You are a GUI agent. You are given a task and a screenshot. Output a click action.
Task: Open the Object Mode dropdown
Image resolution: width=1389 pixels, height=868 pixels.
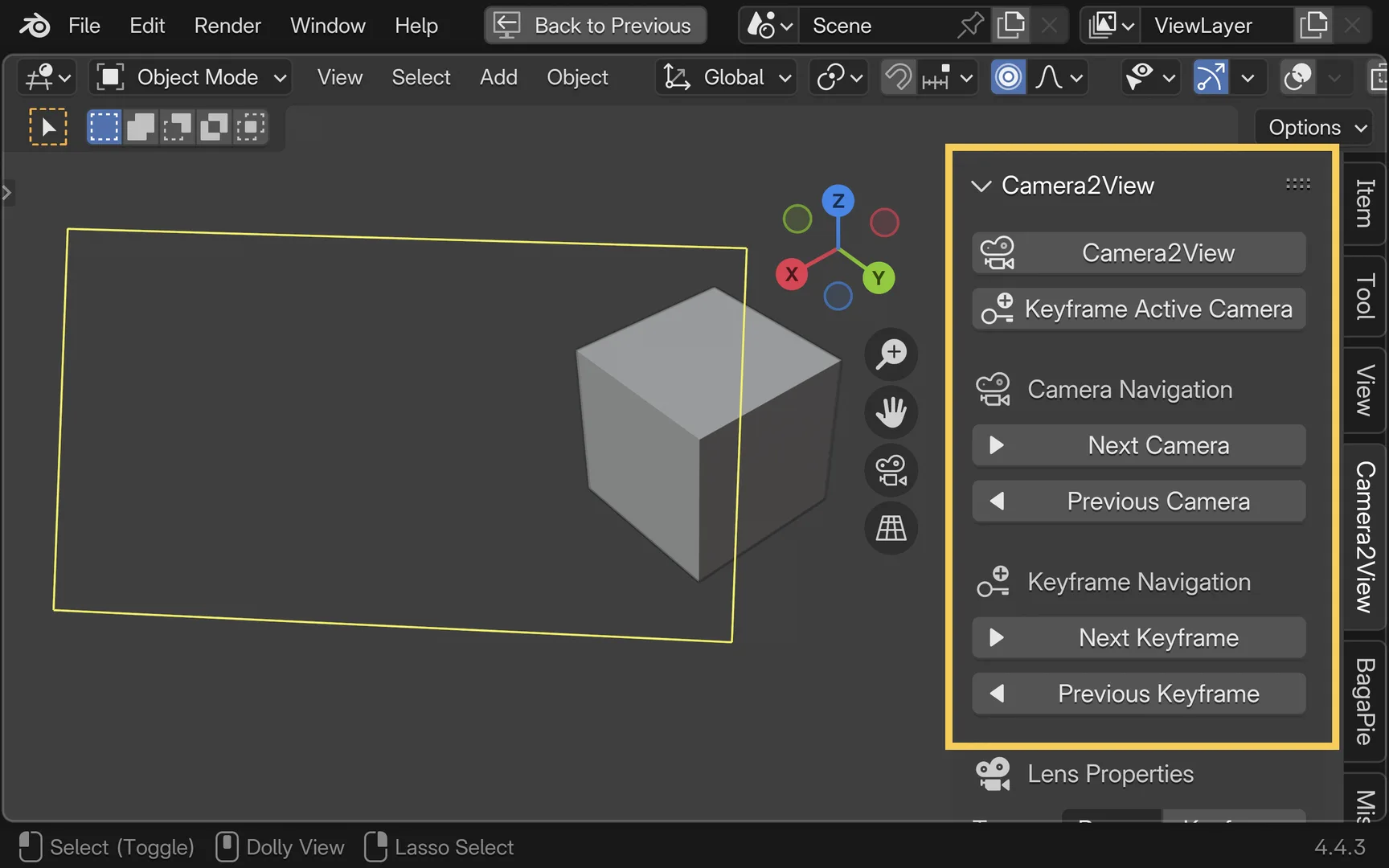[x=191, y=78]
